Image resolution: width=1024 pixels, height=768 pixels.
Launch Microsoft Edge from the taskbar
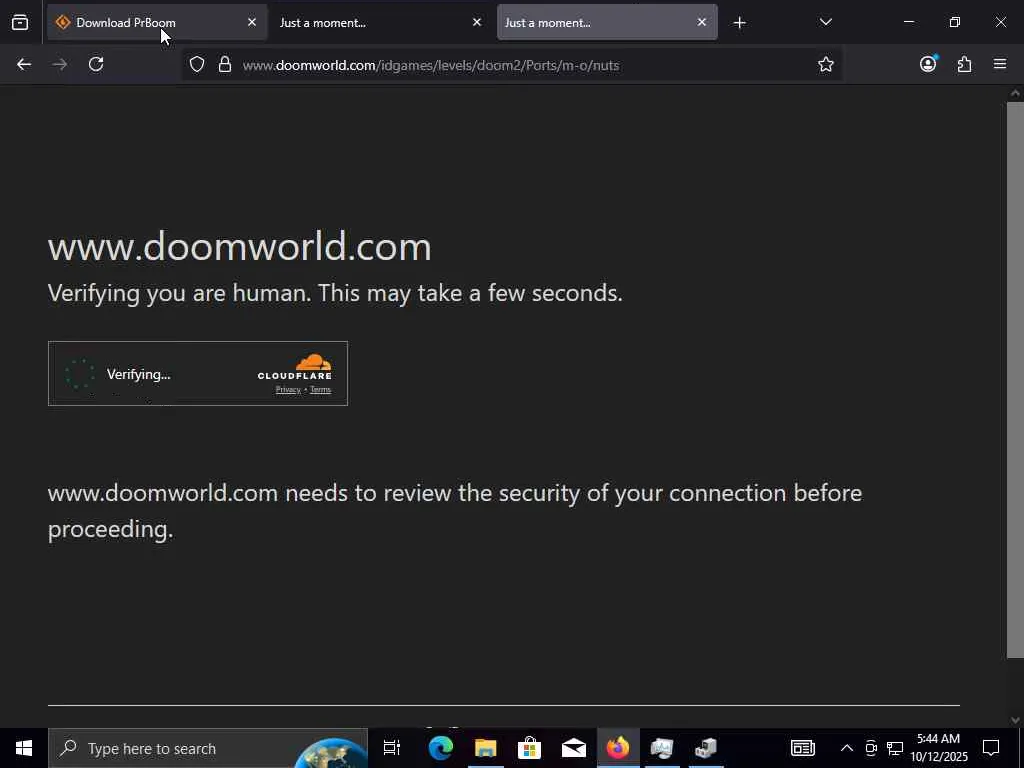(441, 748)
